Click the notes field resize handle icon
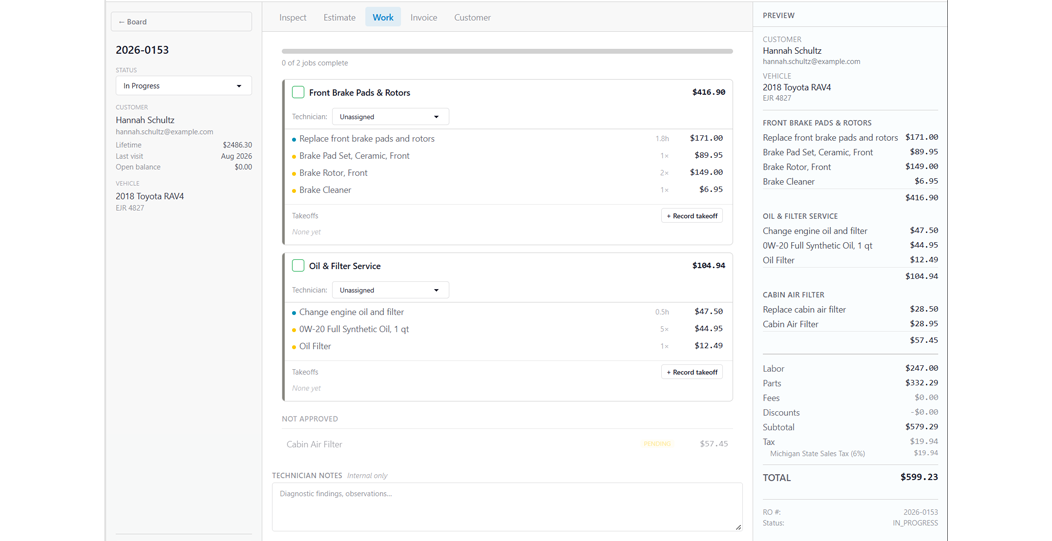Viewport: 1052px width, 541px height. coord(738,527)
